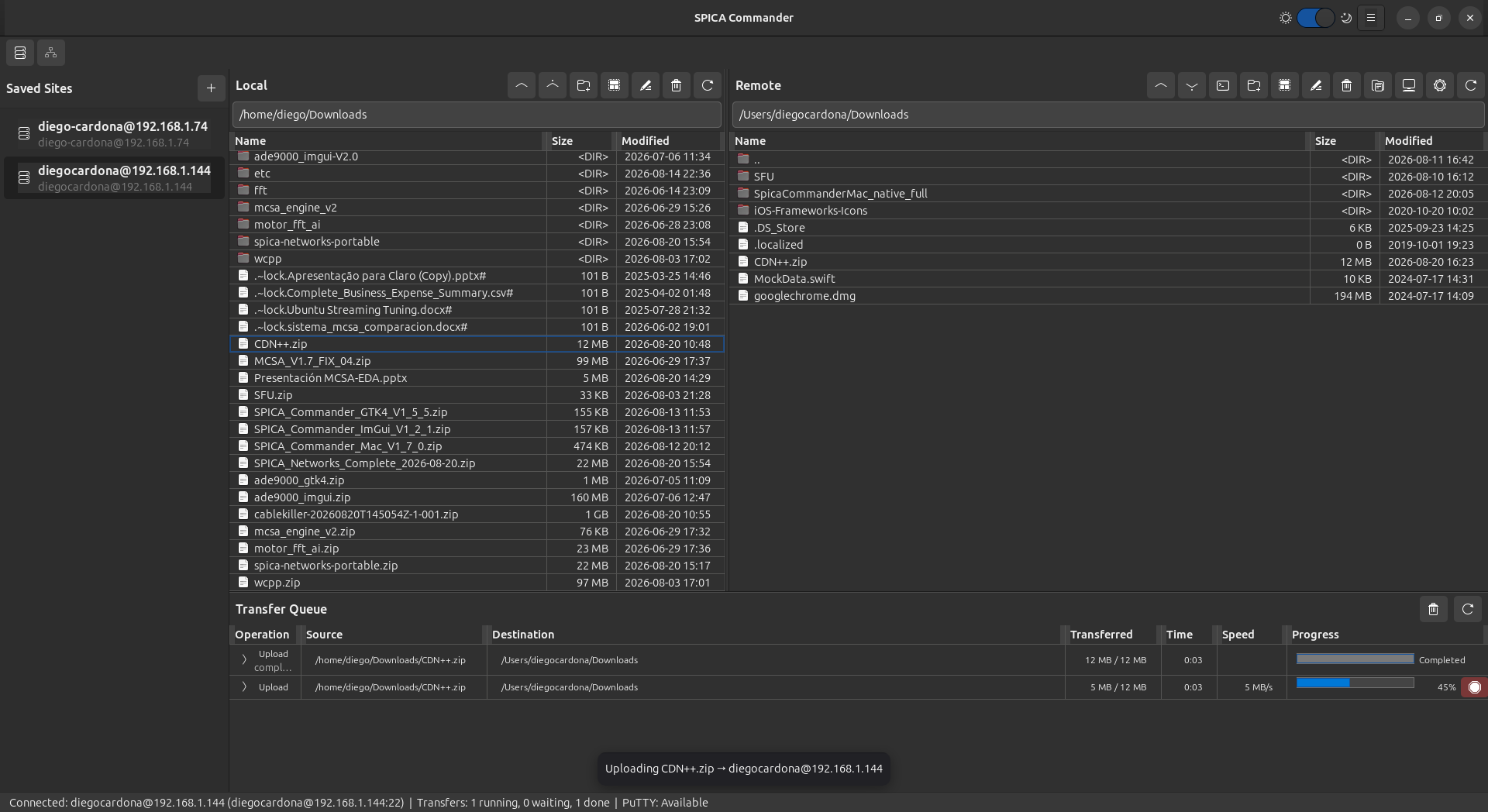
Task: Select local folder spica-networks-portable
Action: [477, 242]
